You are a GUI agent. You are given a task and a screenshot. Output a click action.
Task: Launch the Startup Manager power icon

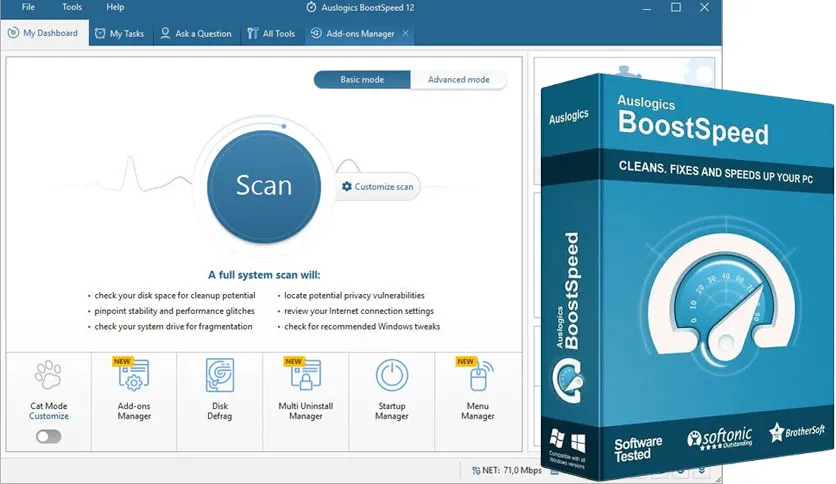[392, 375]
